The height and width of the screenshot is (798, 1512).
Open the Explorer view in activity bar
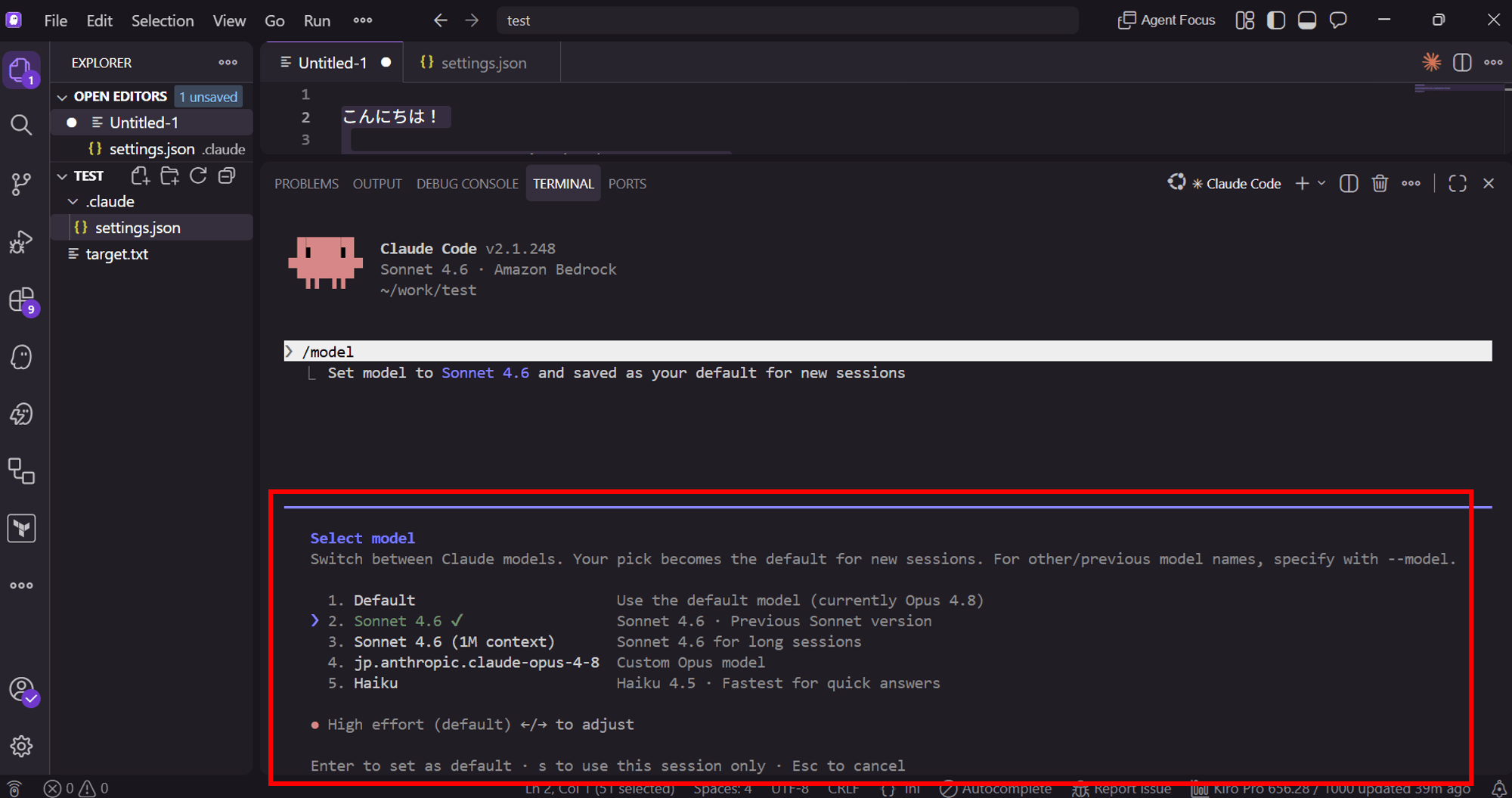(x=22, y=70)
